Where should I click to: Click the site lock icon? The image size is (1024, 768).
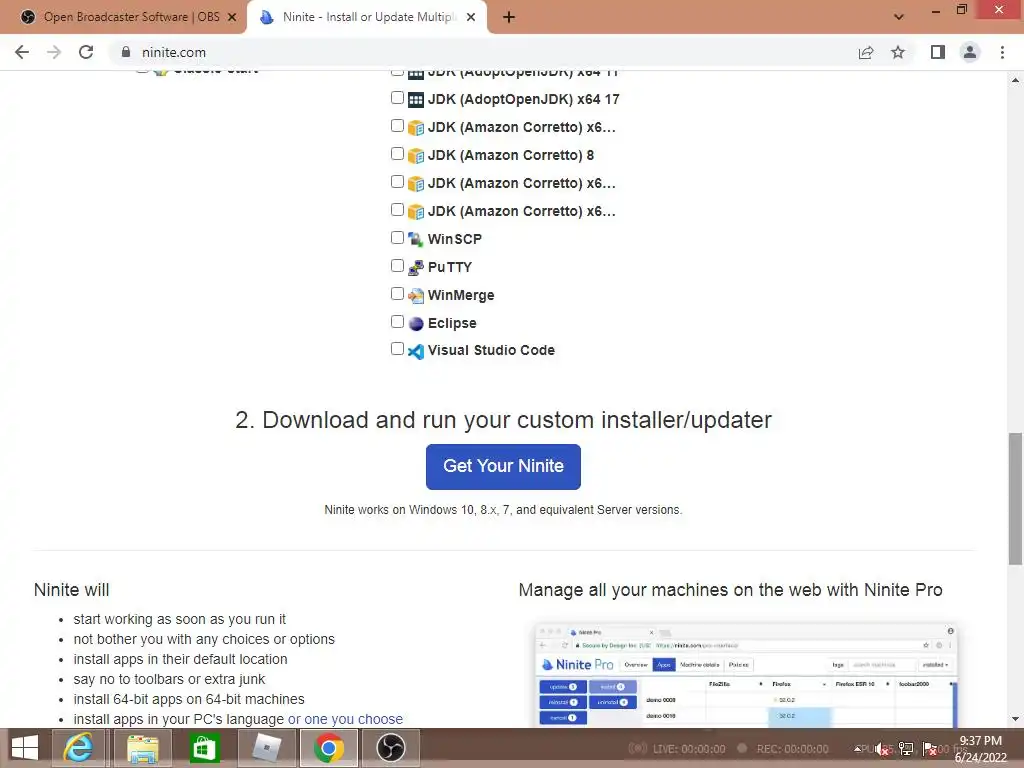point(126,52)
